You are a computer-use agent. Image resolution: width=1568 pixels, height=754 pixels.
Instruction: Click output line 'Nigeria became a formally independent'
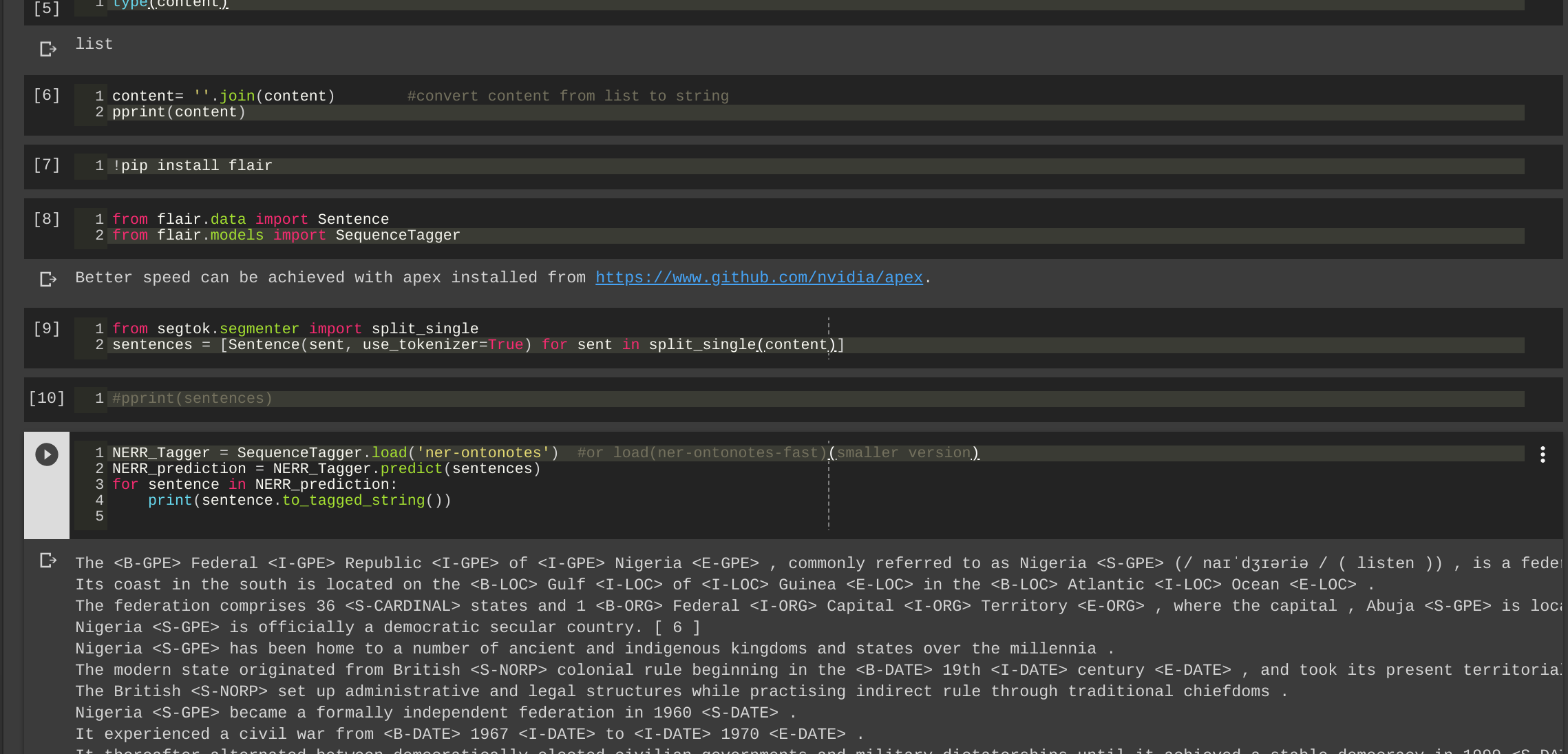[x=436, y=713]
